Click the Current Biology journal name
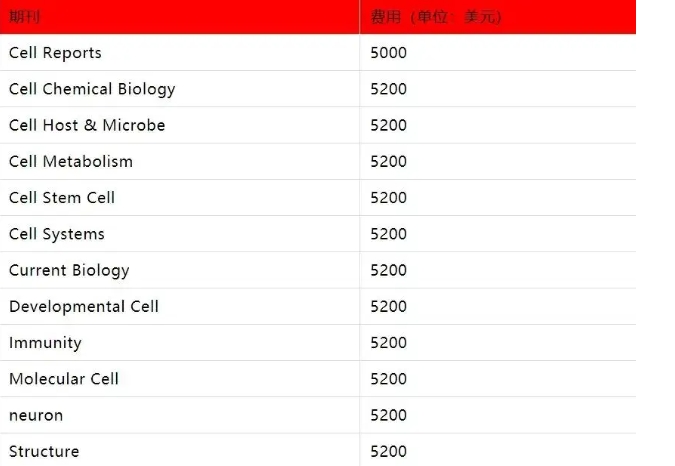This screenshot has width=675, height=466. (x=69, y=270)
